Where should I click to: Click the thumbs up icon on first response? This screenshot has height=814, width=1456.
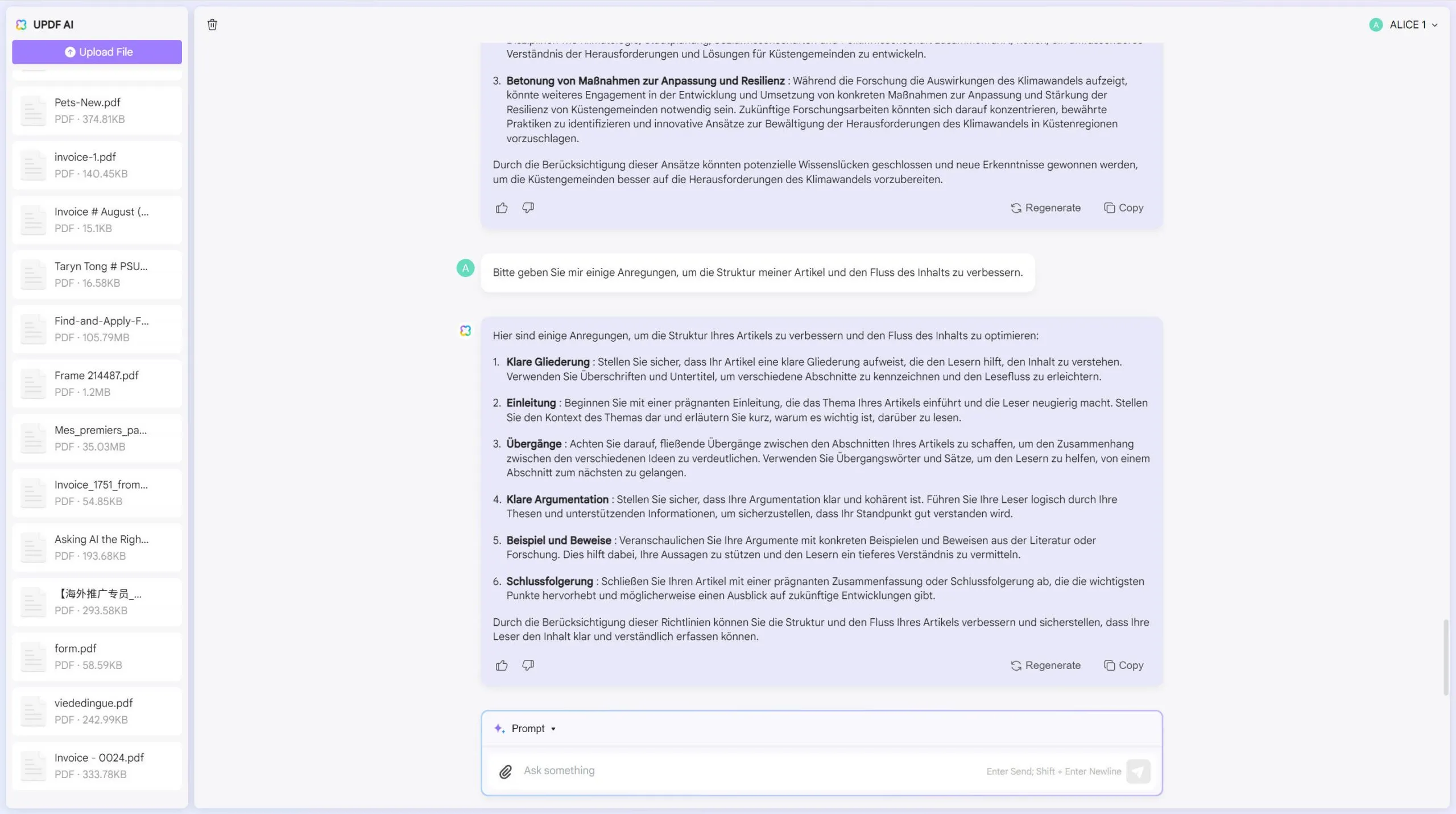point(502,207)
